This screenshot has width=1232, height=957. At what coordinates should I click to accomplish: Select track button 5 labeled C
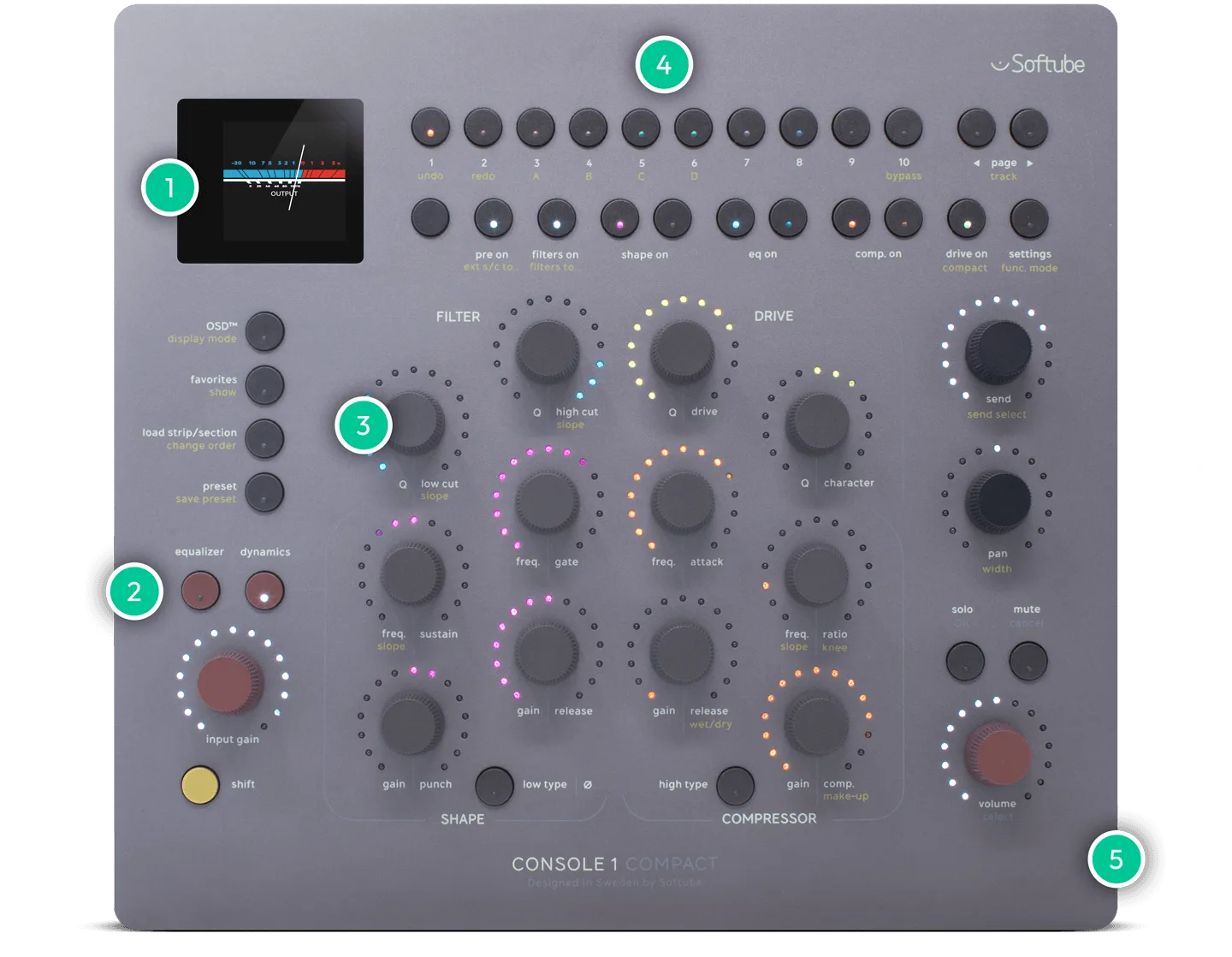pyautogui.click(x=641, y=128)
